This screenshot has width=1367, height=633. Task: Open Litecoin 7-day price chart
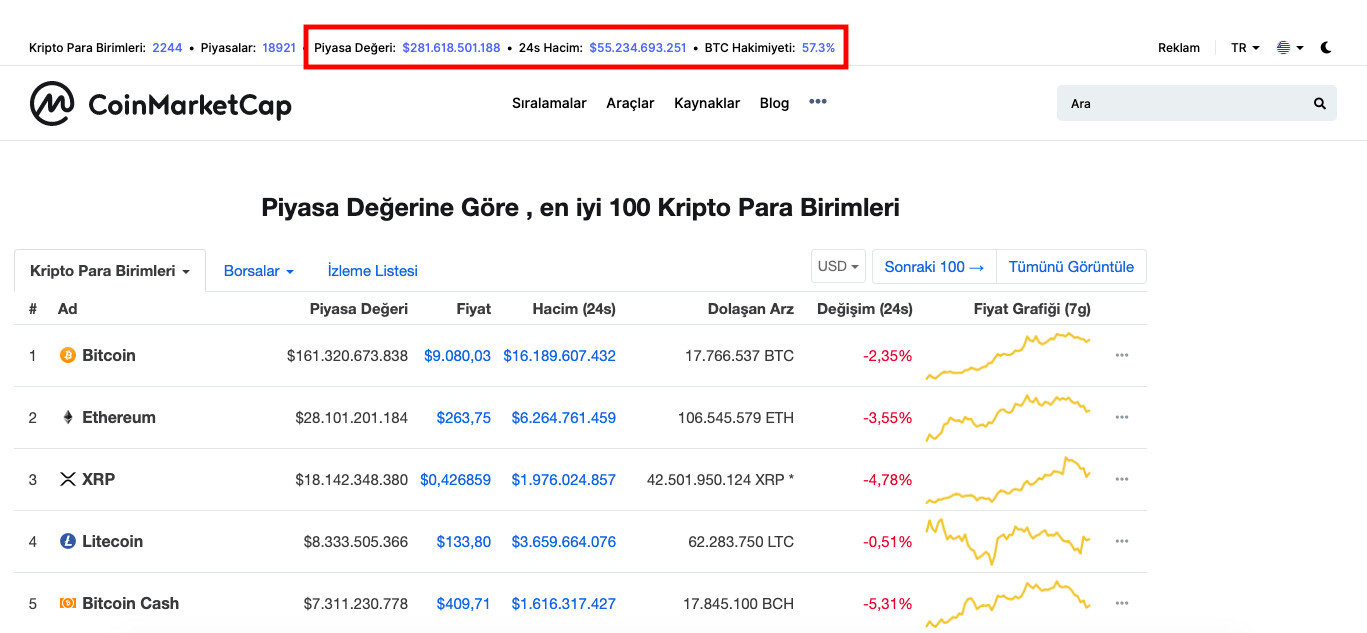coord(1008,542)
